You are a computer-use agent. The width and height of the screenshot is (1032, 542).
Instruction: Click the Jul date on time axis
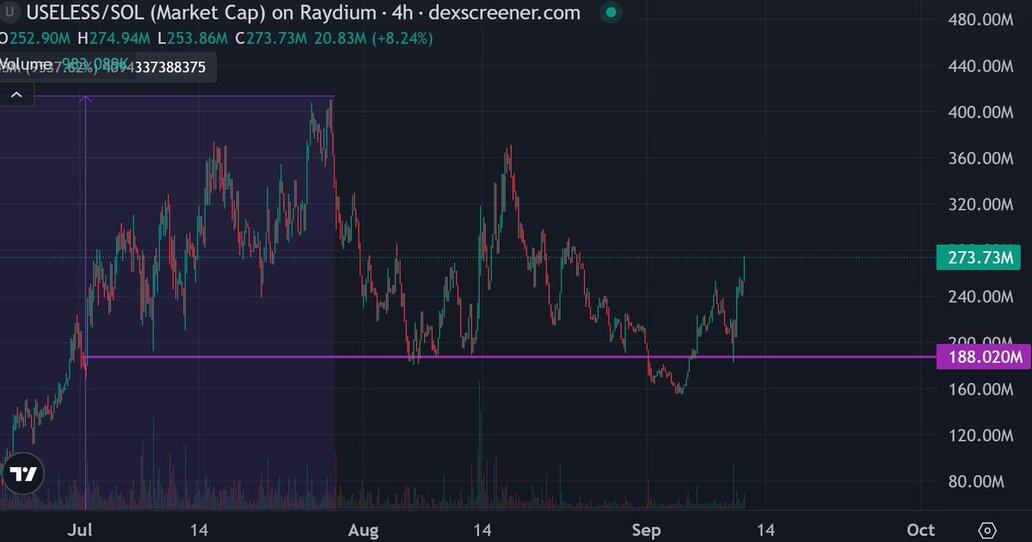click(x=80, y=530)
